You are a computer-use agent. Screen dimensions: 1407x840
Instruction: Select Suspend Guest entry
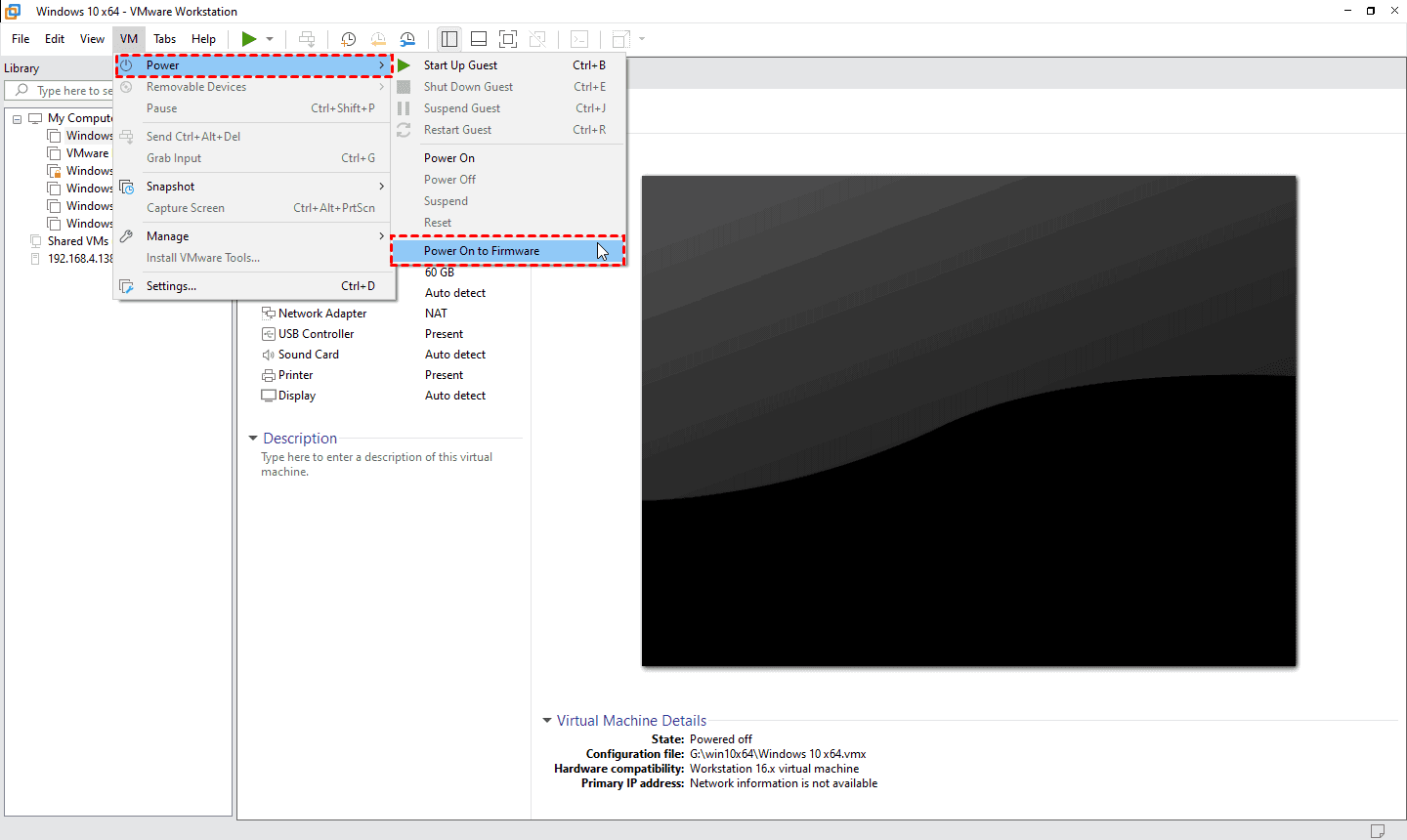coord(507,108)
